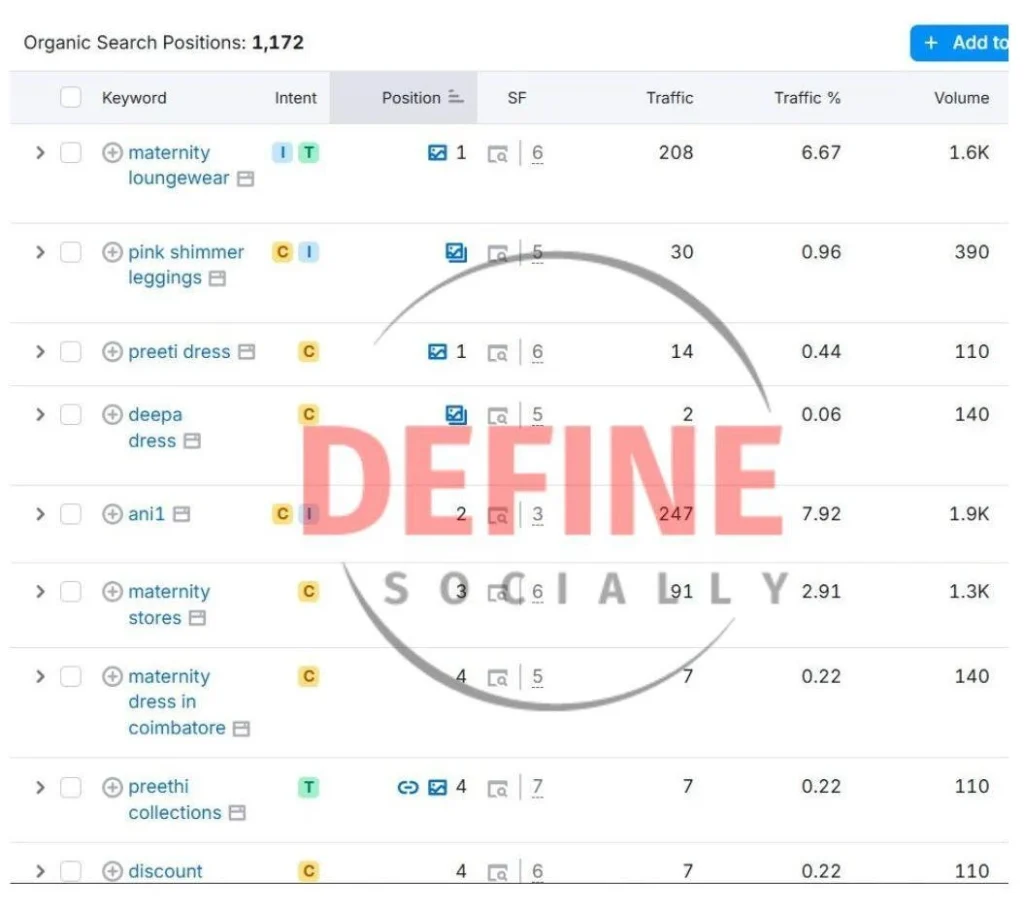Check the box for maternity loungewear row
Viewport: 1024px width, 912px height.
(x=70, y=153)
